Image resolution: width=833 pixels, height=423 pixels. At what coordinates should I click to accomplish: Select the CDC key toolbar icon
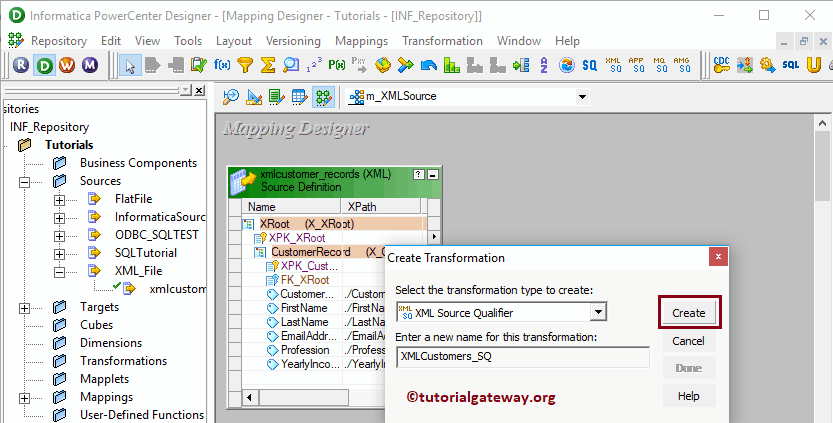click(721, 65)
